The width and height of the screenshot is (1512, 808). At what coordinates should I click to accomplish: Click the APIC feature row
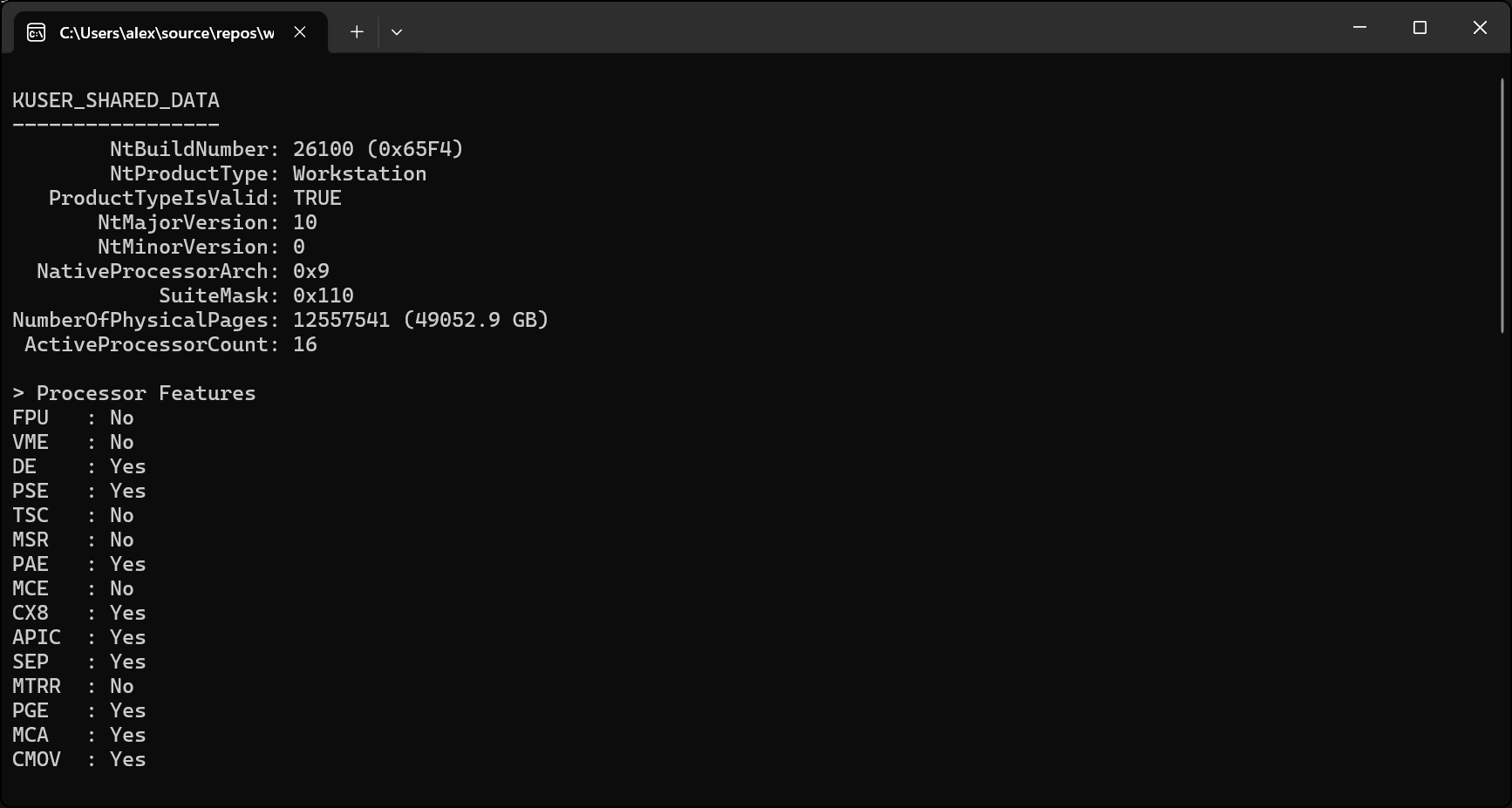(79, 637)
